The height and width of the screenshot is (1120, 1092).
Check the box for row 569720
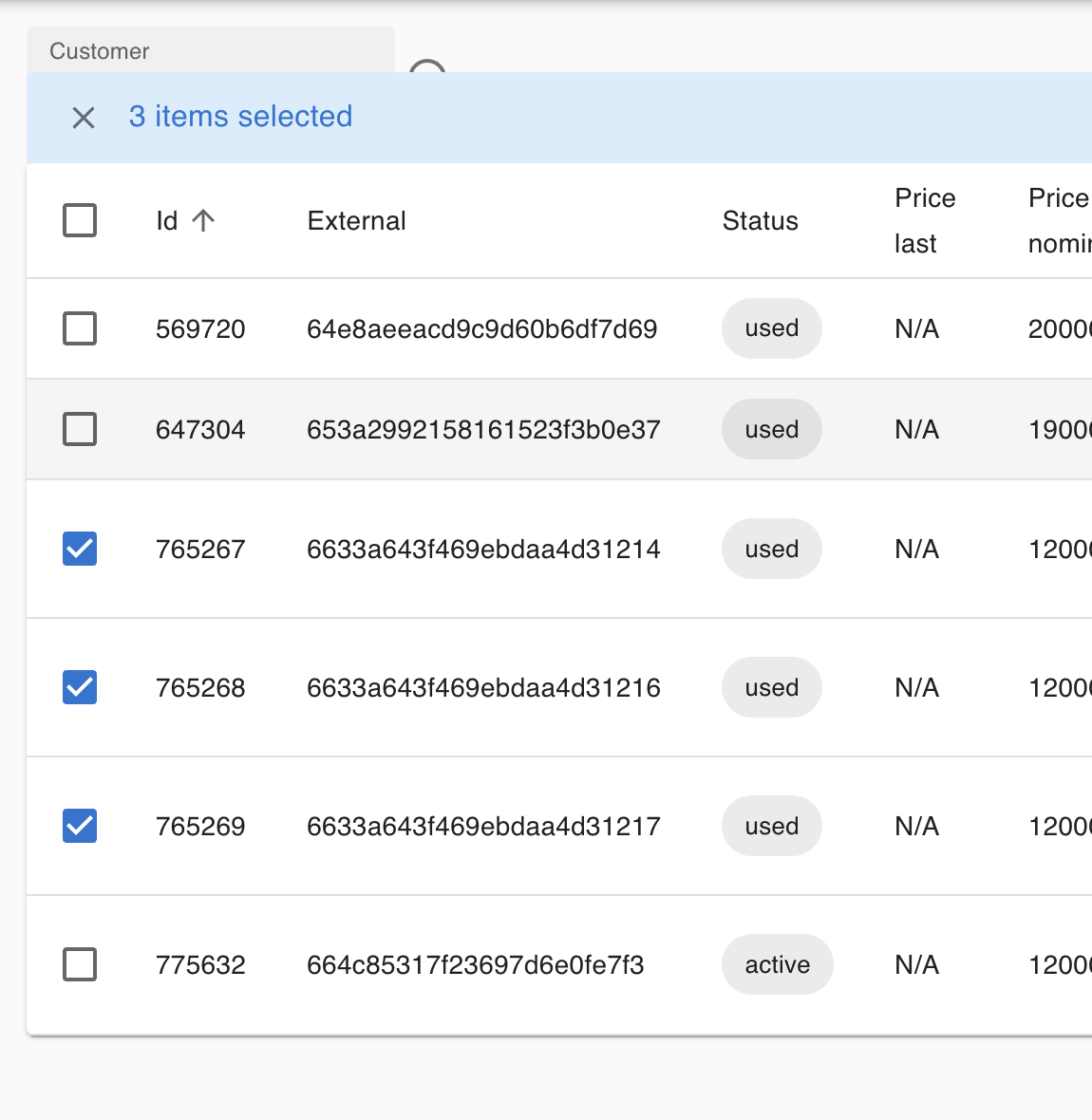click(x=80, y=328)
